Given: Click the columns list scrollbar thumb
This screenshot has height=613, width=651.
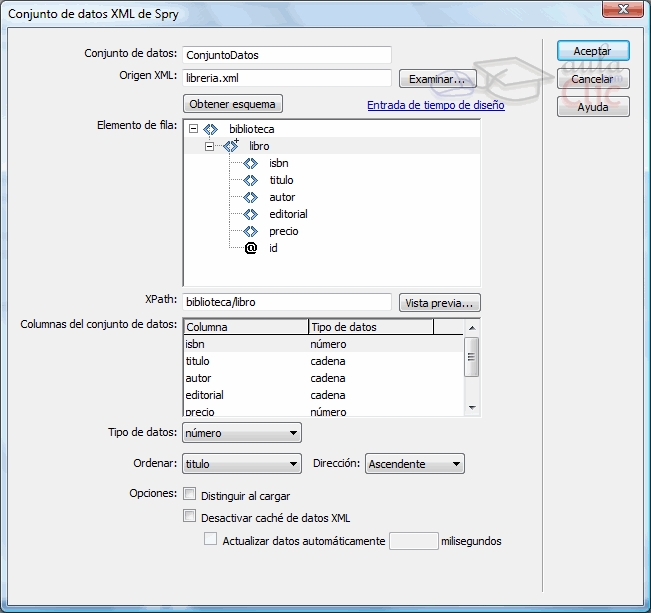Looking at the screenshot, I should coord(471,357).
